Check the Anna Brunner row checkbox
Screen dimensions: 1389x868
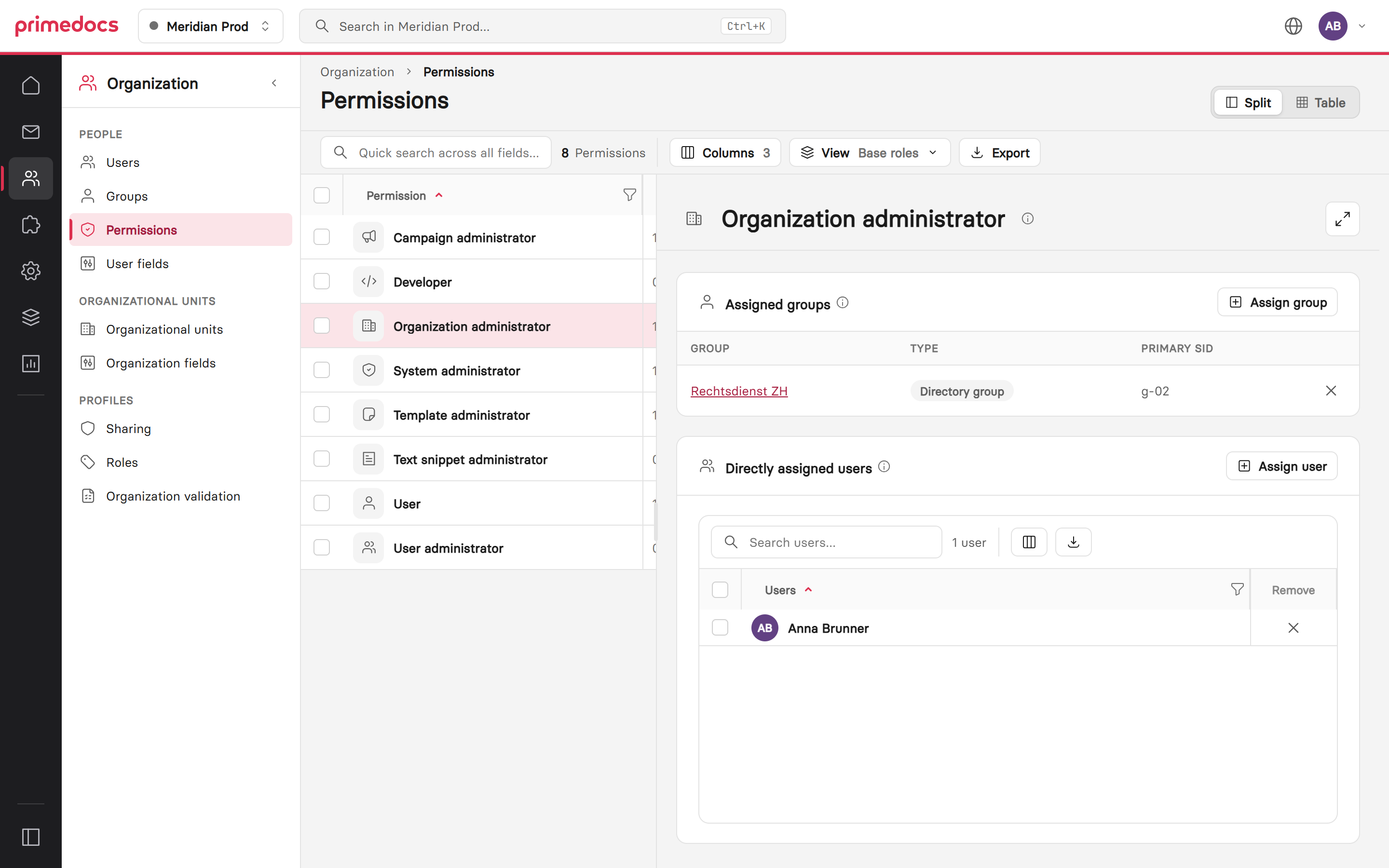720,627
